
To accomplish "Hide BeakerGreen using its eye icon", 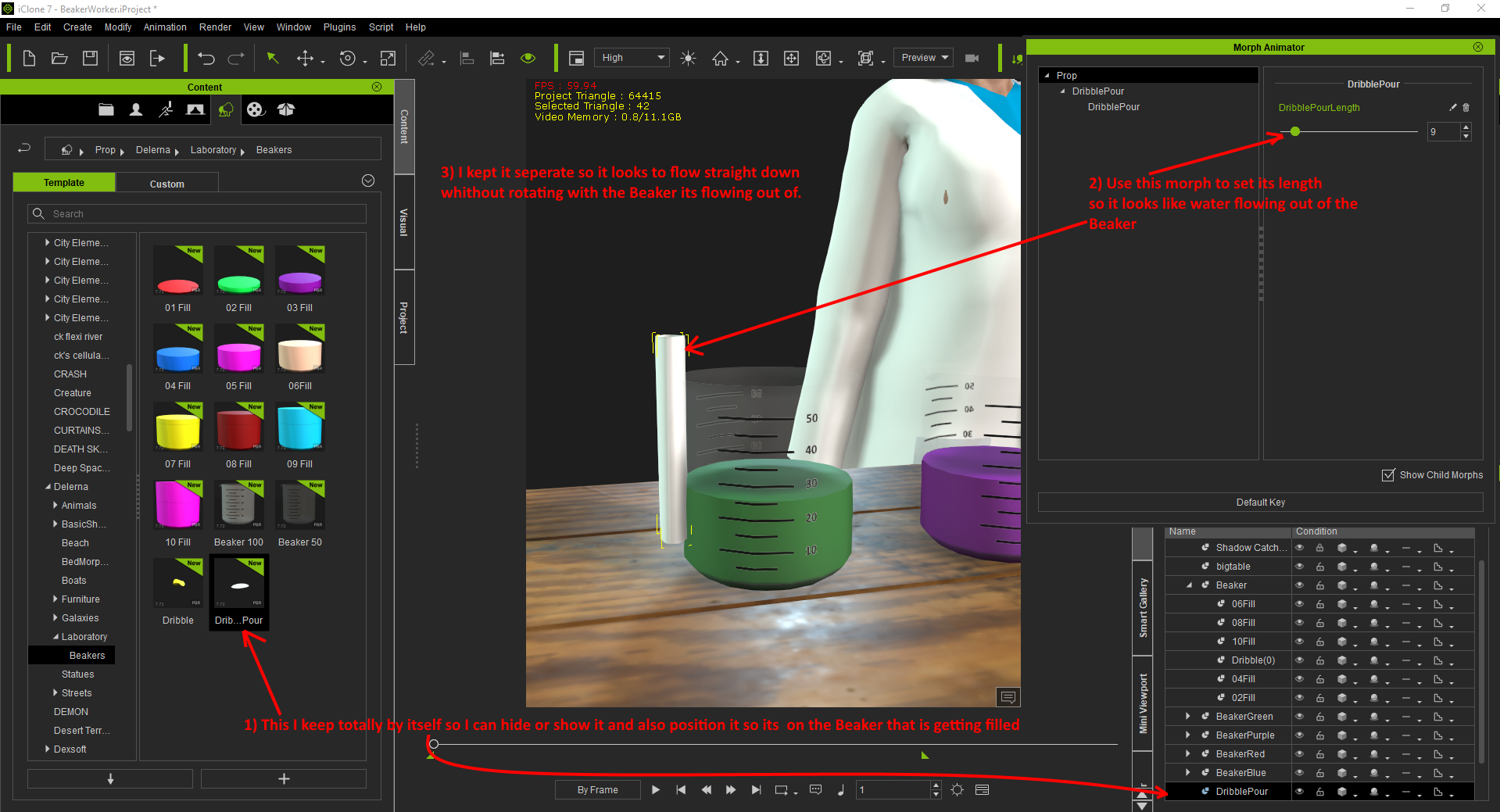I will (x=1300, y=717).
